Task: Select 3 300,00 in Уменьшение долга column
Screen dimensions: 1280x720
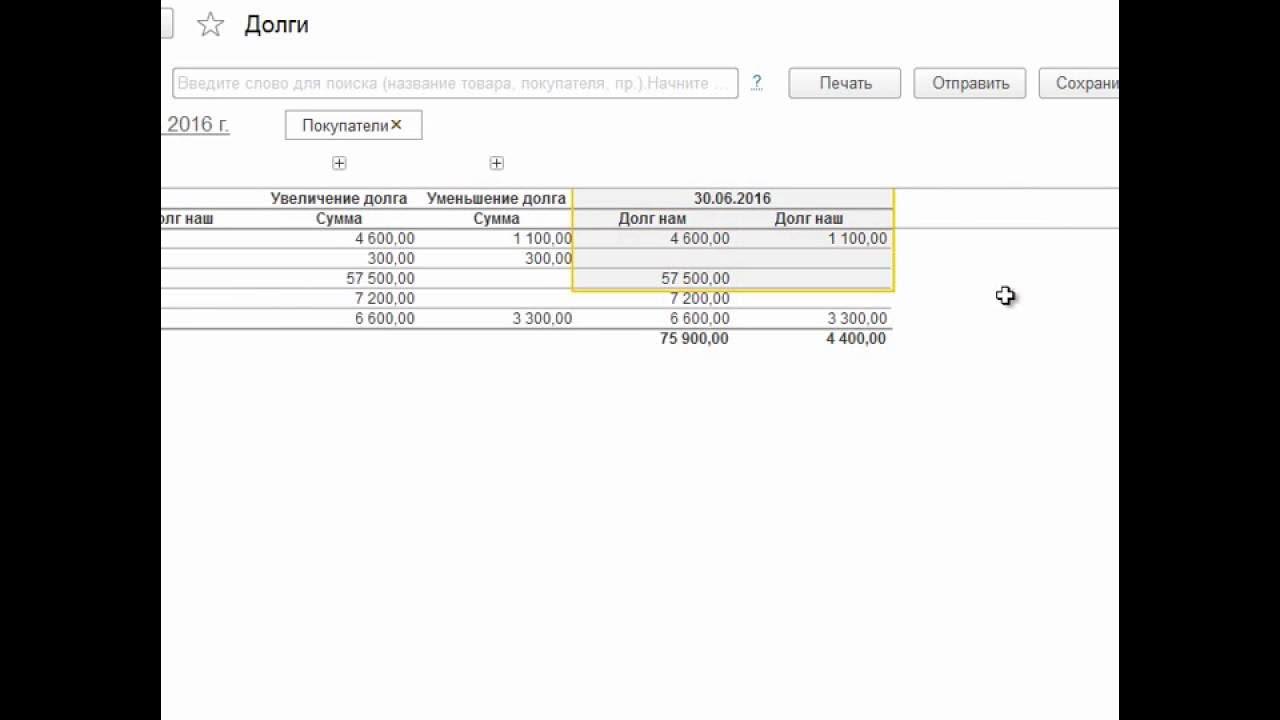Action: pos(542,318)
